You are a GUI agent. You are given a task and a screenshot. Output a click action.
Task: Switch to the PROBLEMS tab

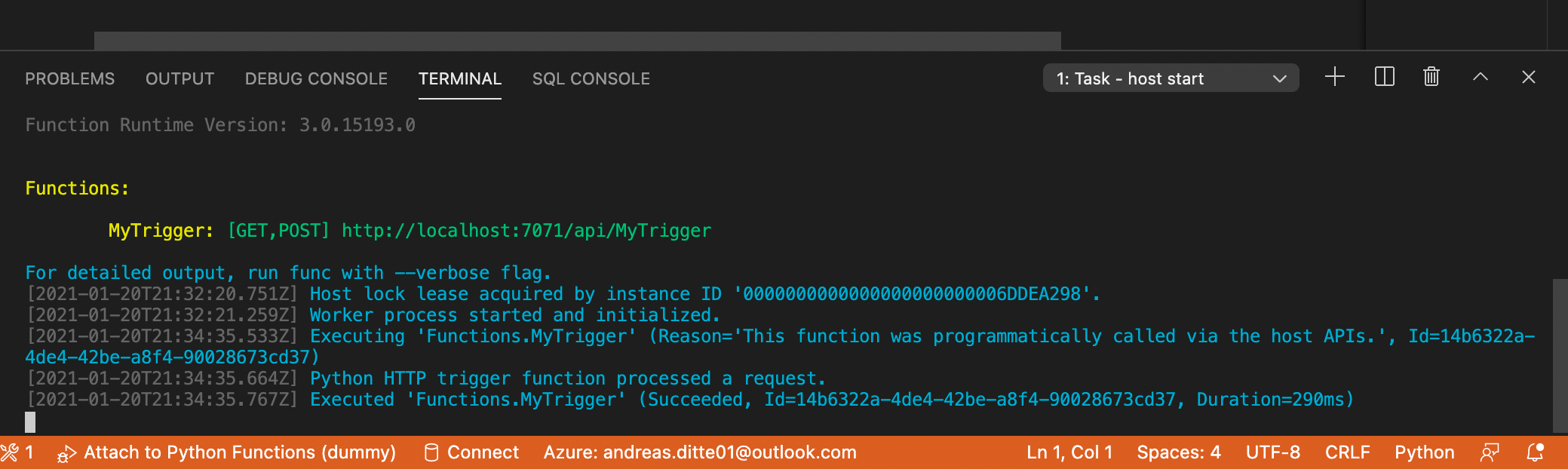[70, 79]
